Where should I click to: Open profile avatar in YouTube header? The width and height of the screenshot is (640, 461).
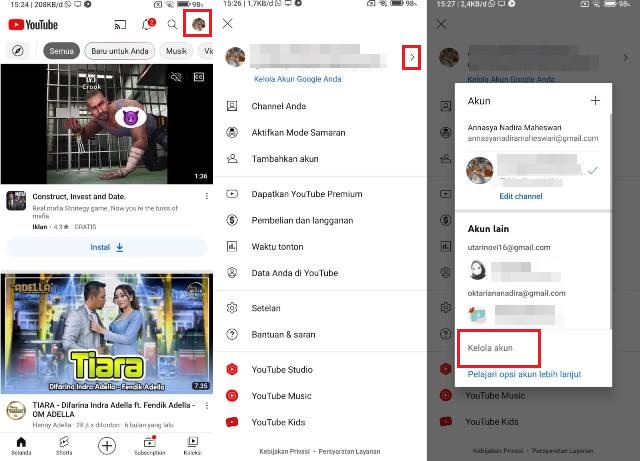click(x=199, y=24)
